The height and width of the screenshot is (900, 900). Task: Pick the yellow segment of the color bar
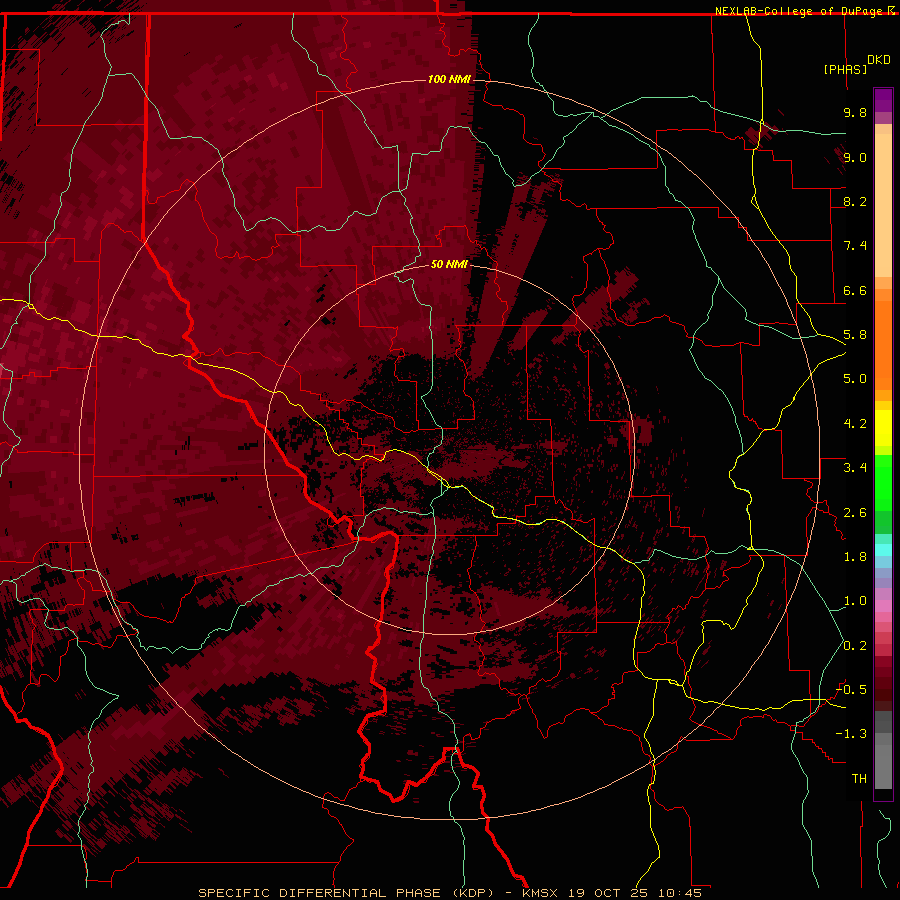(x=883, y=428)
